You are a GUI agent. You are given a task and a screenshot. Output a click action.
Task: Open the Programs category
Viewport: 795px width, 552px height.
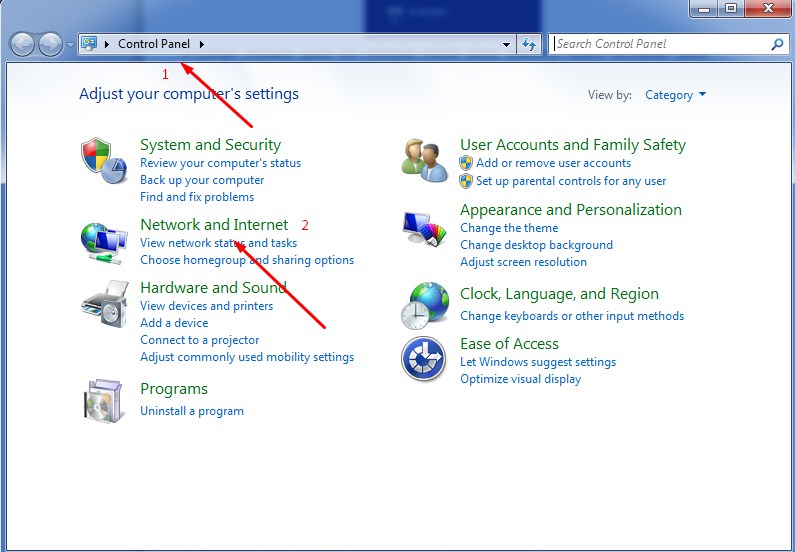[x=174, y=389]
